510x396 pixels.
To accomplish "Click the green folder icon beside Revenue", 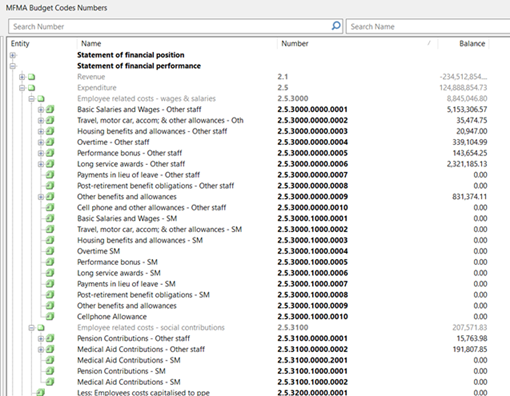I will coord(31,77).
